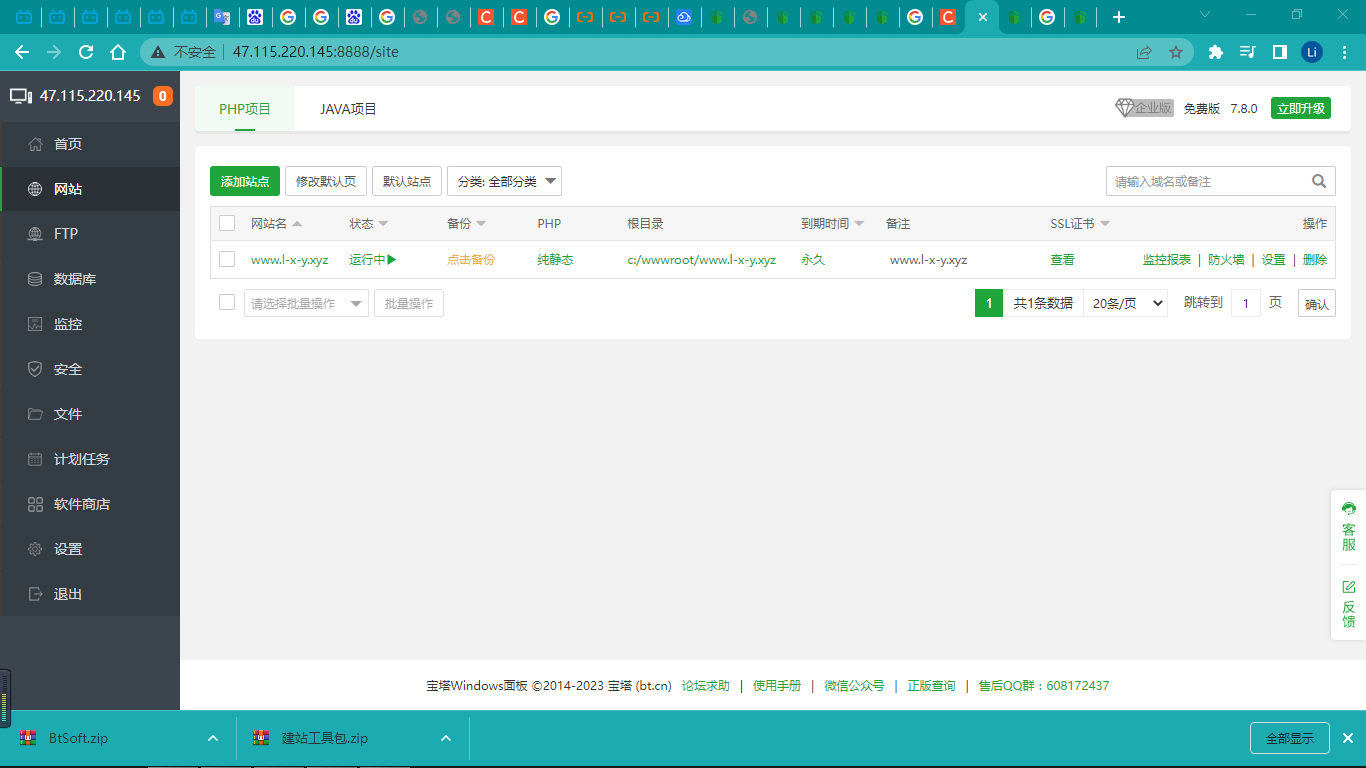The width and height of the screenshot is (1366, 768).
Task: Open 监控 monitoring page
Action: (x=90, y=324)
